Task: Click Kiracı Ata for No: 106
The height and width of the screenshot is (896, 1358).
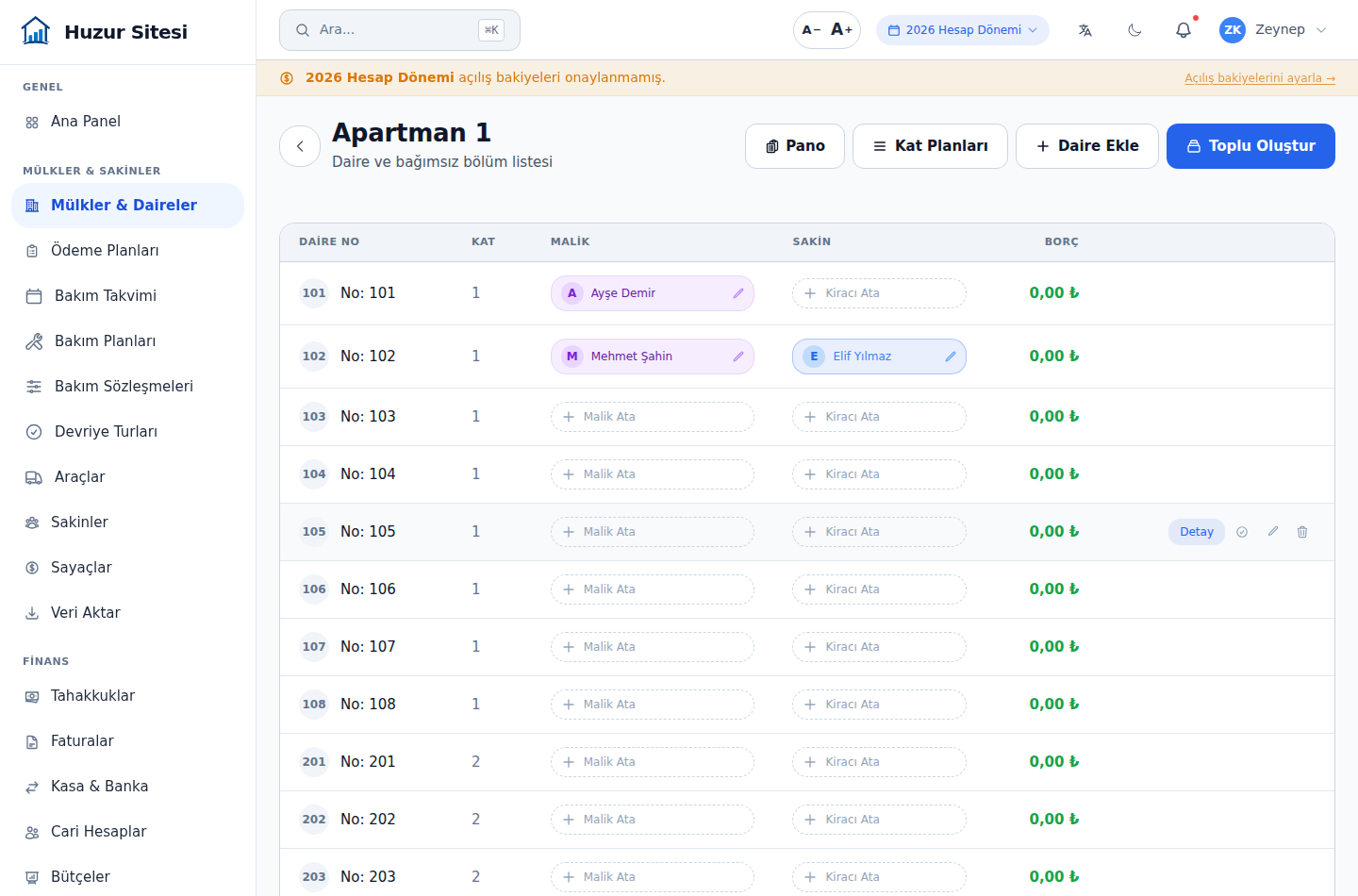Action: (879, 589)
